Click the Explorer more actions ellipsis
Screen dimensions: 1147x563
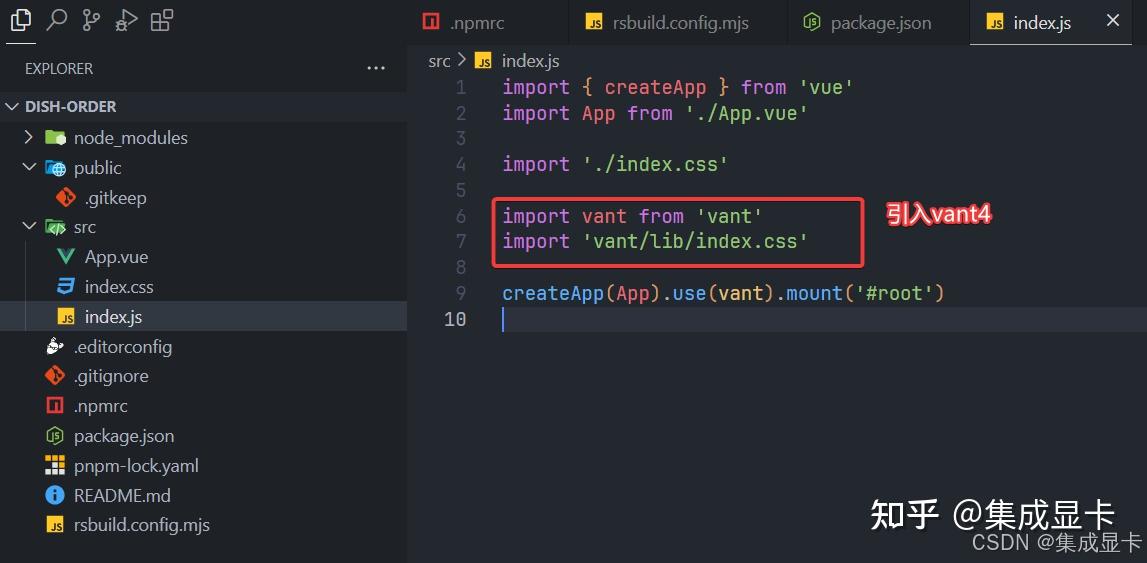click(x=376, y=68)
